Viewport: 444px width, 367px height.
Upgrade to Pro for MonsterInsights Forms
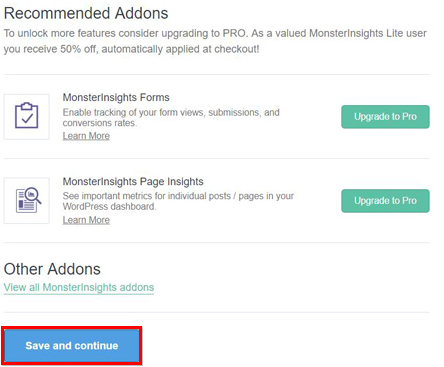click(x=385, y=117)
